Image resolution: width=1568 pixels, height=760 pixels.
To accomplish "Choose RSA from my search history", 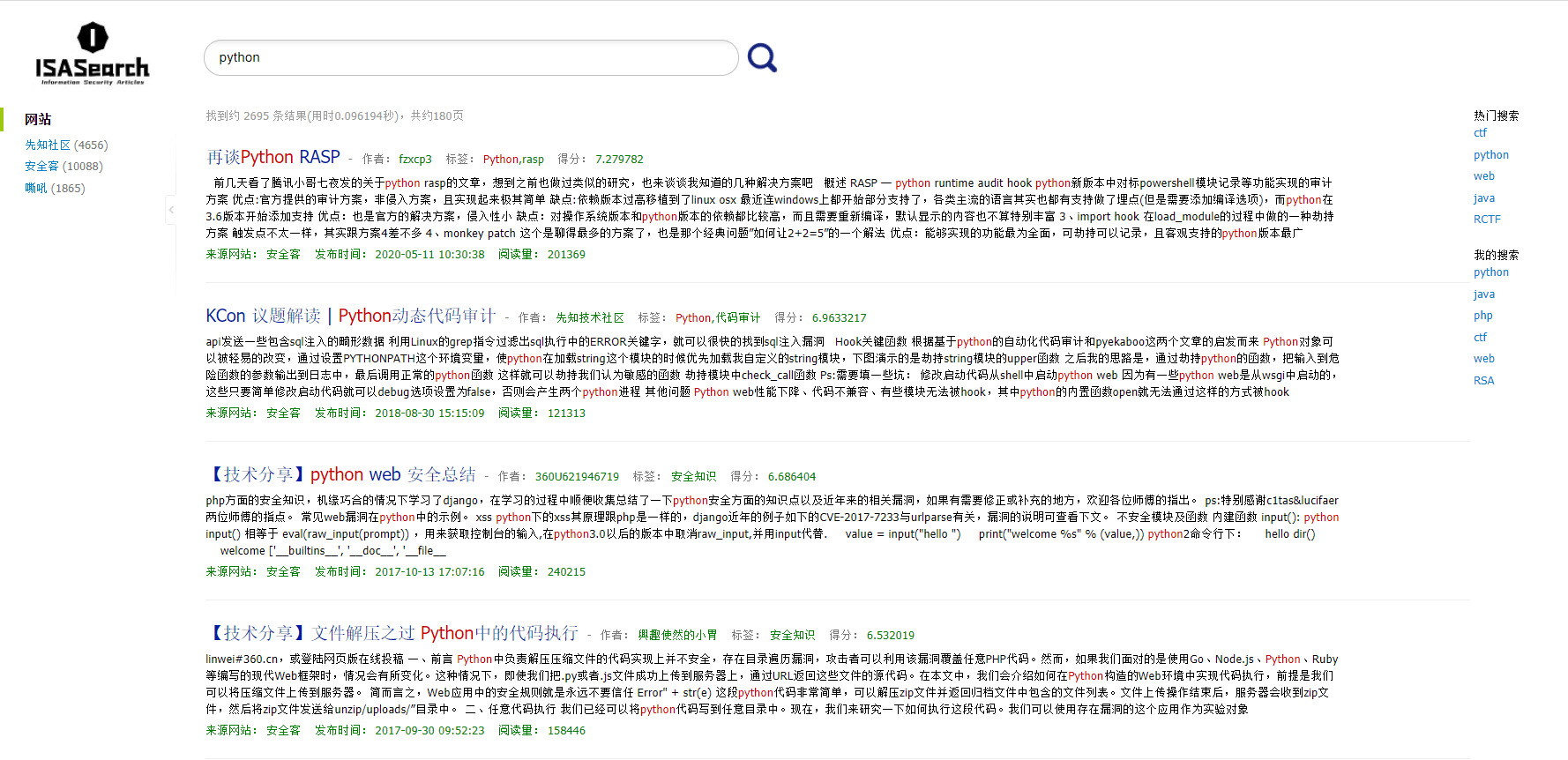I will (1483, 381).
